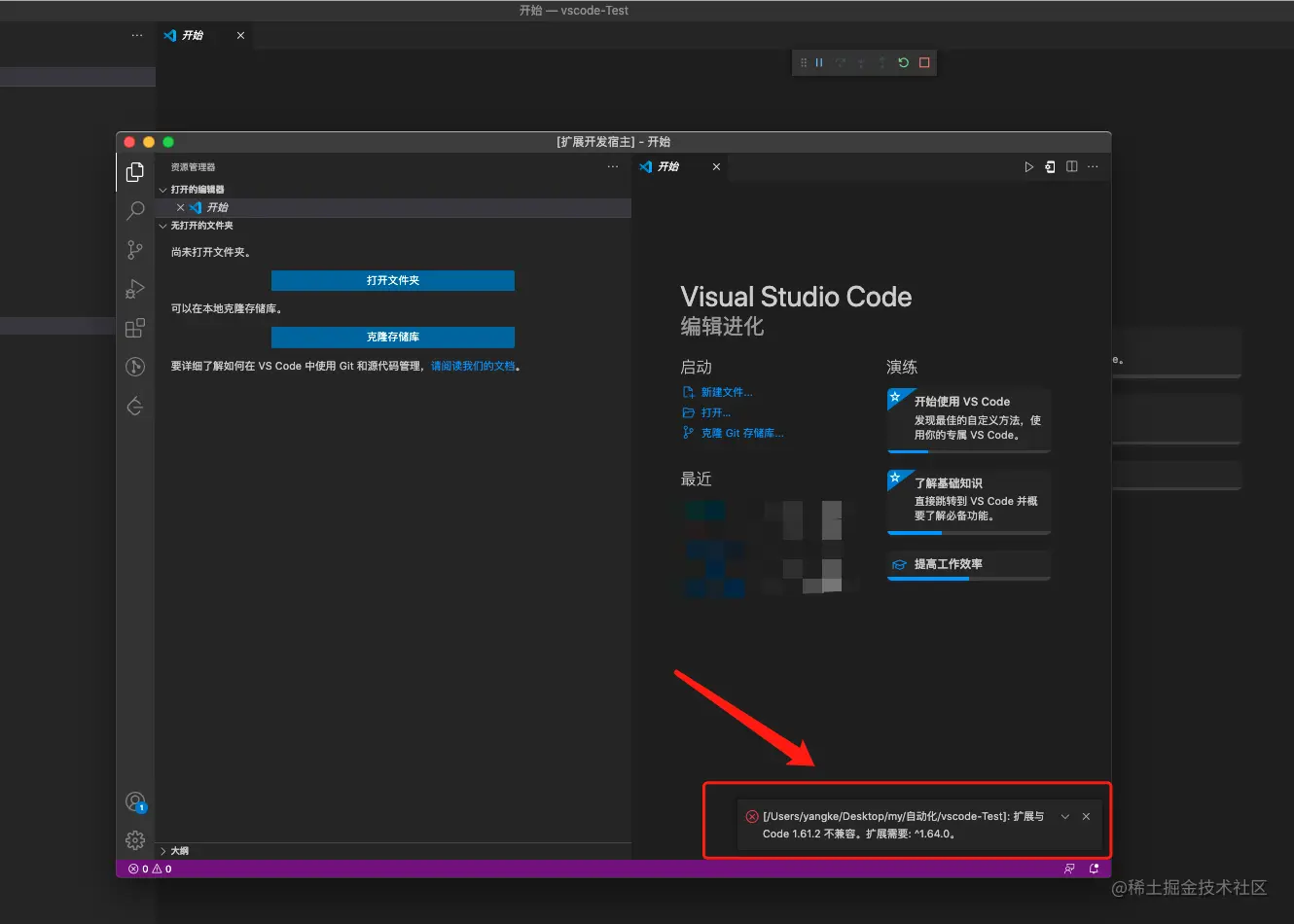Image resolution: width=1294 pixels, height=924 pixels.
Task: Close the 开始 tab in background vscode-Test window
Action: click(240, 35)
